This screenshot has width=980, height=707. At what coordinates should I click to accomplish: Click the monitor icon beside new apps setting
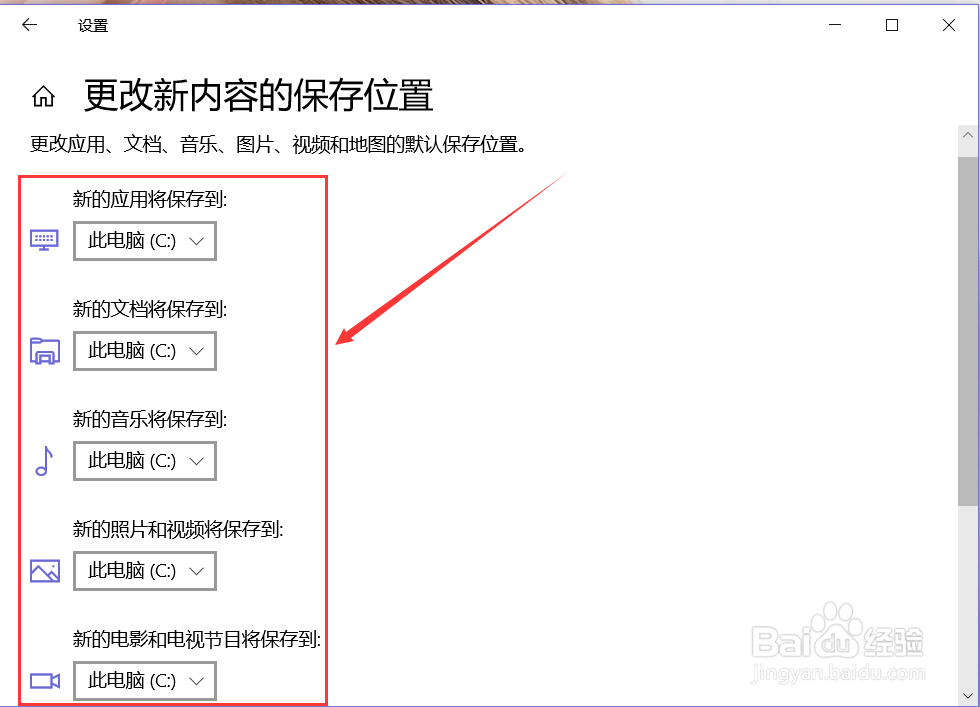(x=43, y=240)
